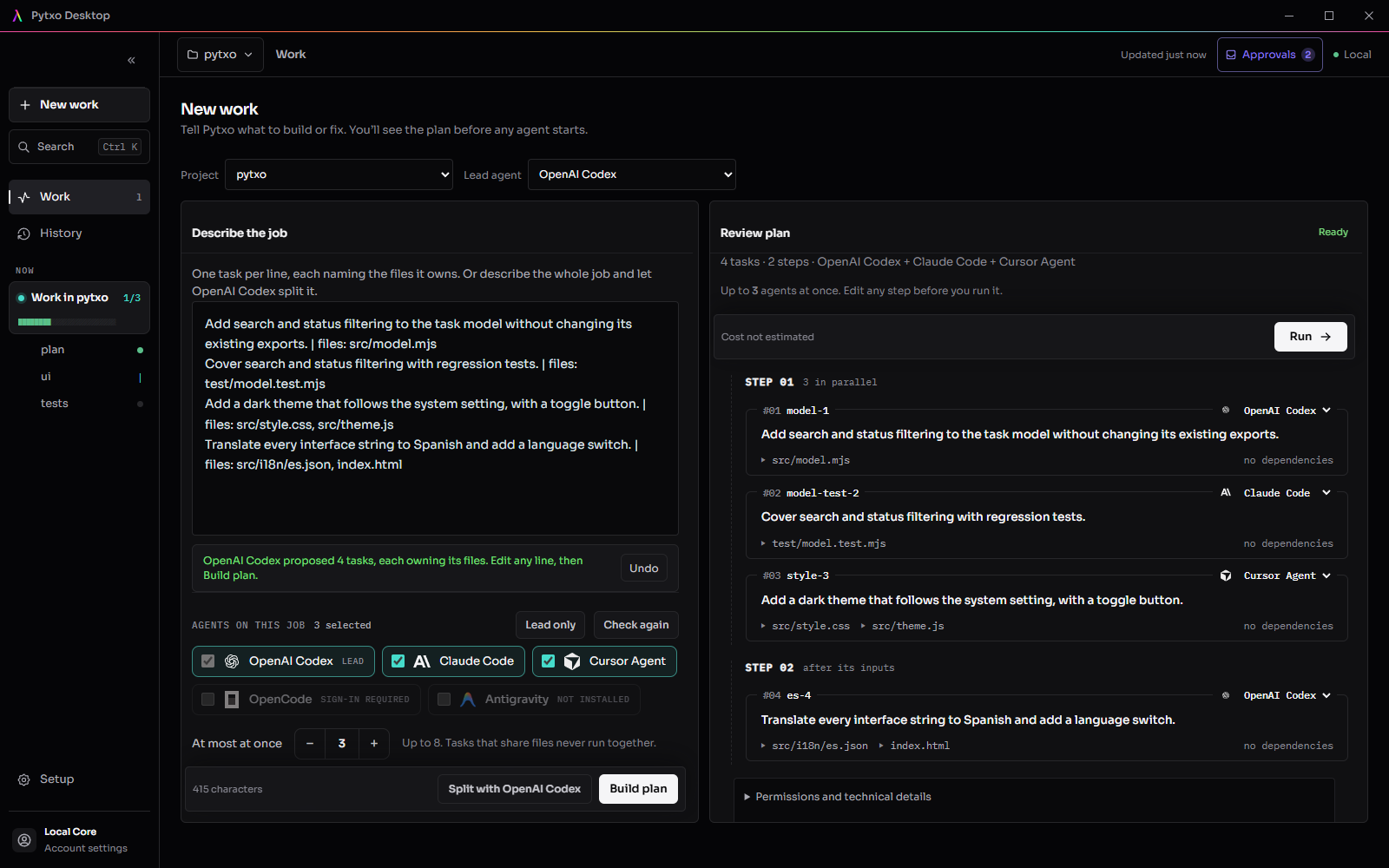Open History in the sidebar
This screenshot has width=1389, height=868.
pyautogui.click(x=79, y=233)
